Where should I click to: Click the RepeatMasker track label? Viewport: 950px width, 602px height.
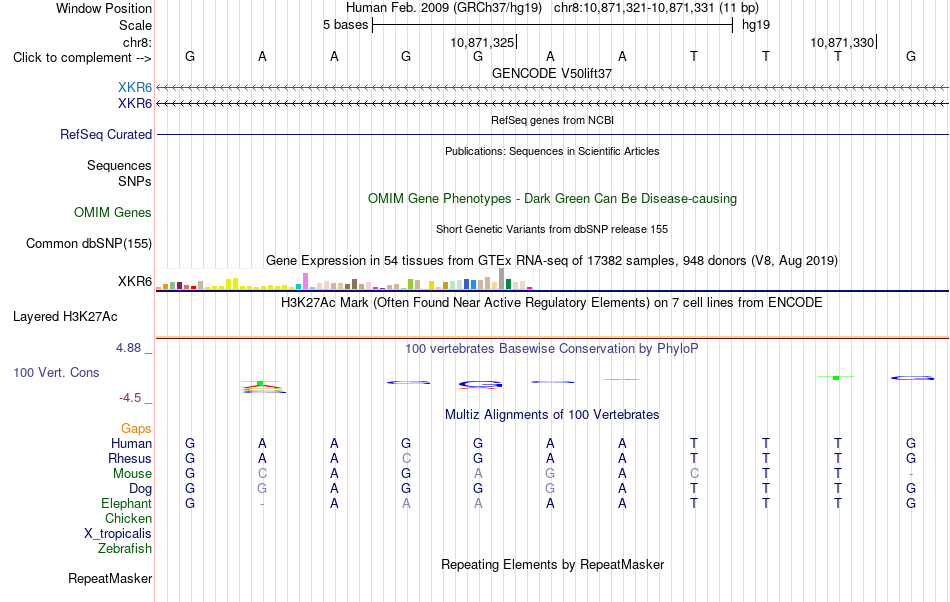tap(110, 578)
